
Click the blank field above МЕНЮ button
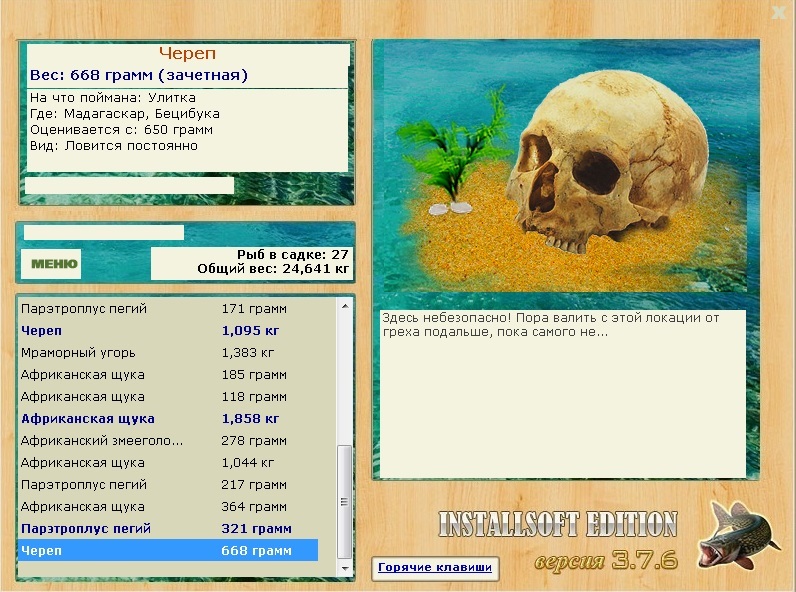tap(104, 232)
